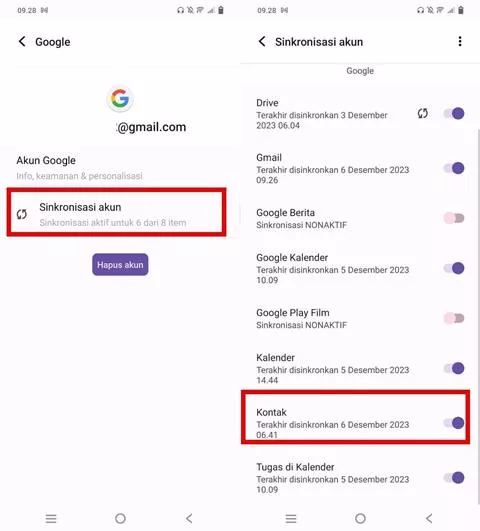Go back from Sinkronisasi akun screen
The height and width of the screenshot is (531, 480).
pos(262,42)
